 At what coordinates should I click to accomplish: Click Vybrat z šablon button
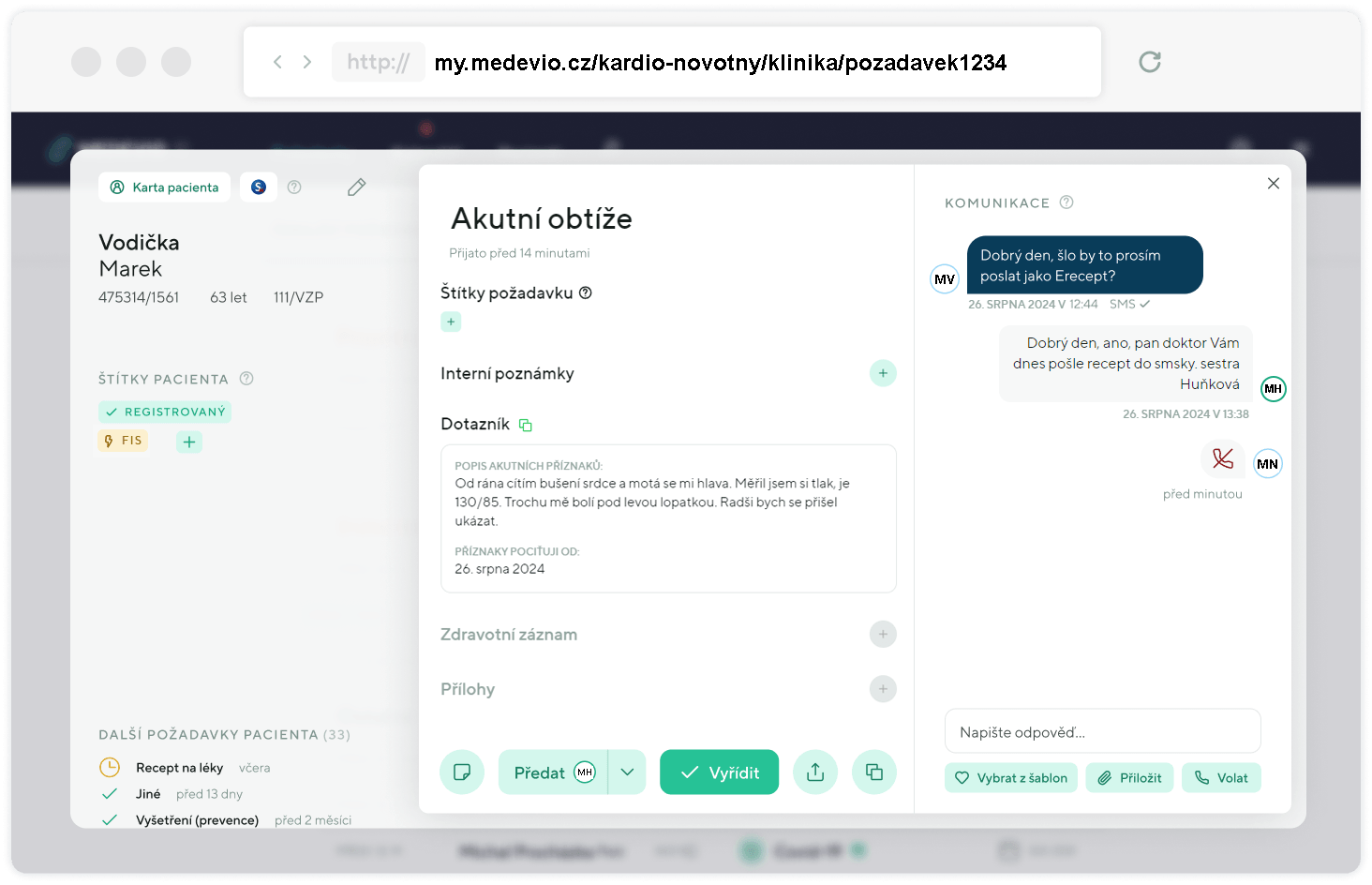[x=1011, y=778]
